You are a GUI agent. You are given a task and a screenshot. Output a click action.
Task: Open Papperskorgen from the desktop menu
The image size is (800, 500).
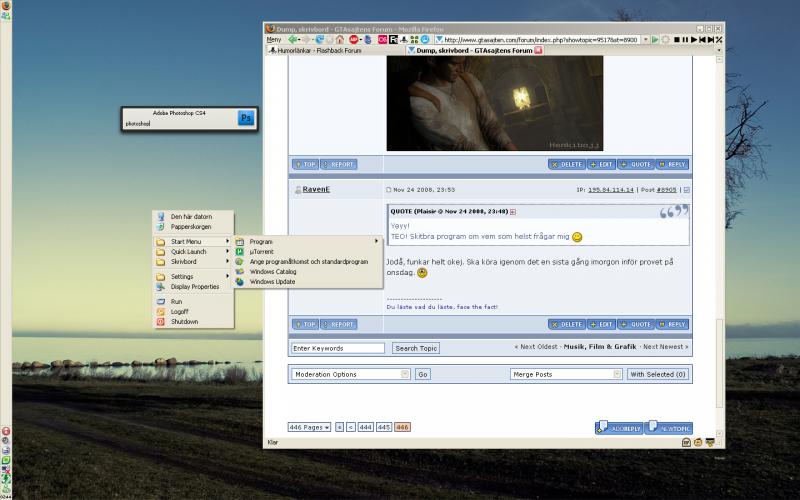click(191, 226)
